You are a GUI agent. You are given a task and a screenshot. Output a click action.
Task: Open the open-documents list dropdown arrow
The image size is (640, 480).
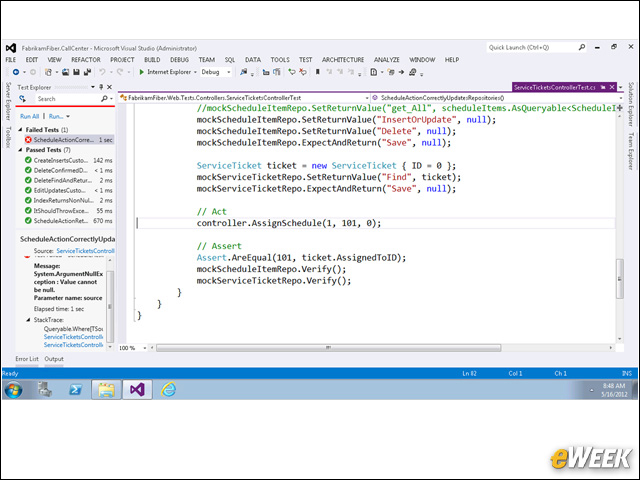[x=620, y=87]
